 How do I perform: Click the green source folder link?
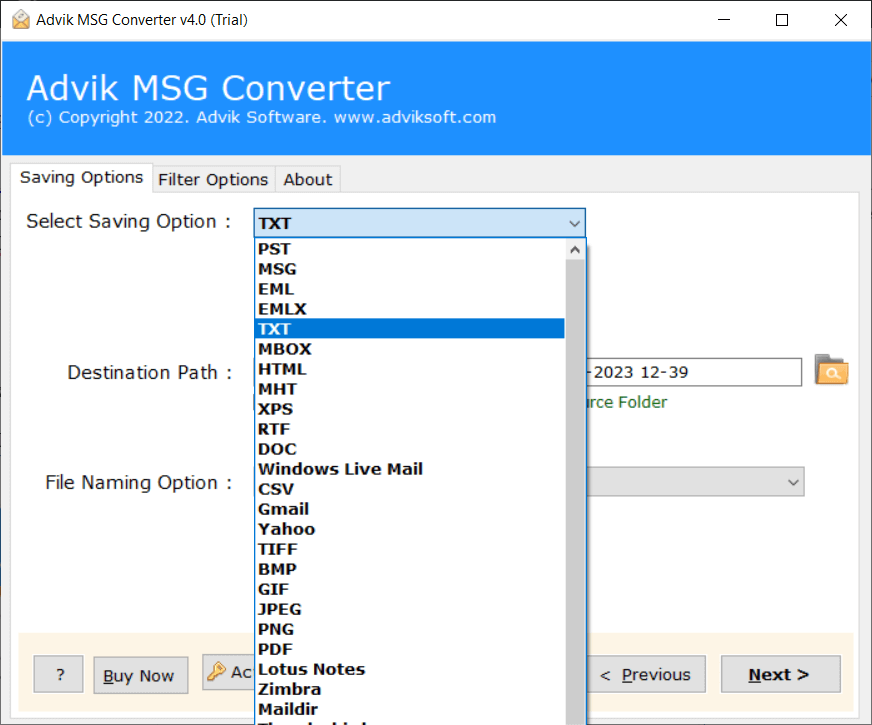click(626, 402)
